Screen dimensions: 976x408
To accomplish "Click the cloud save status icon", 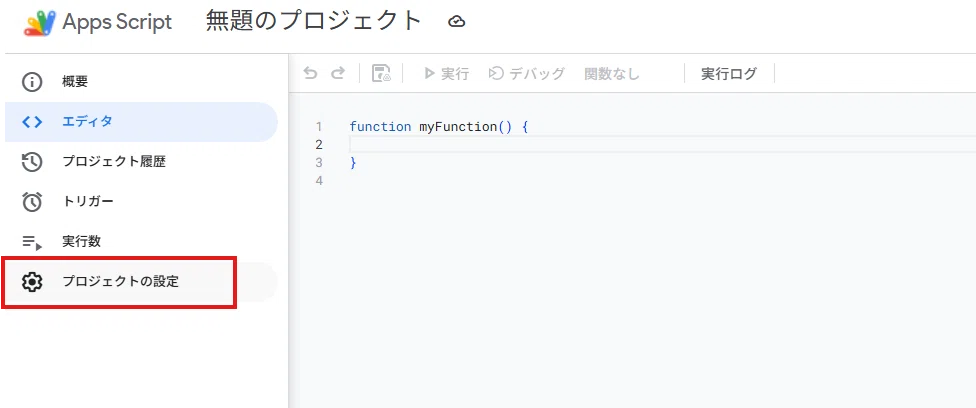I will tap(457, 22).
